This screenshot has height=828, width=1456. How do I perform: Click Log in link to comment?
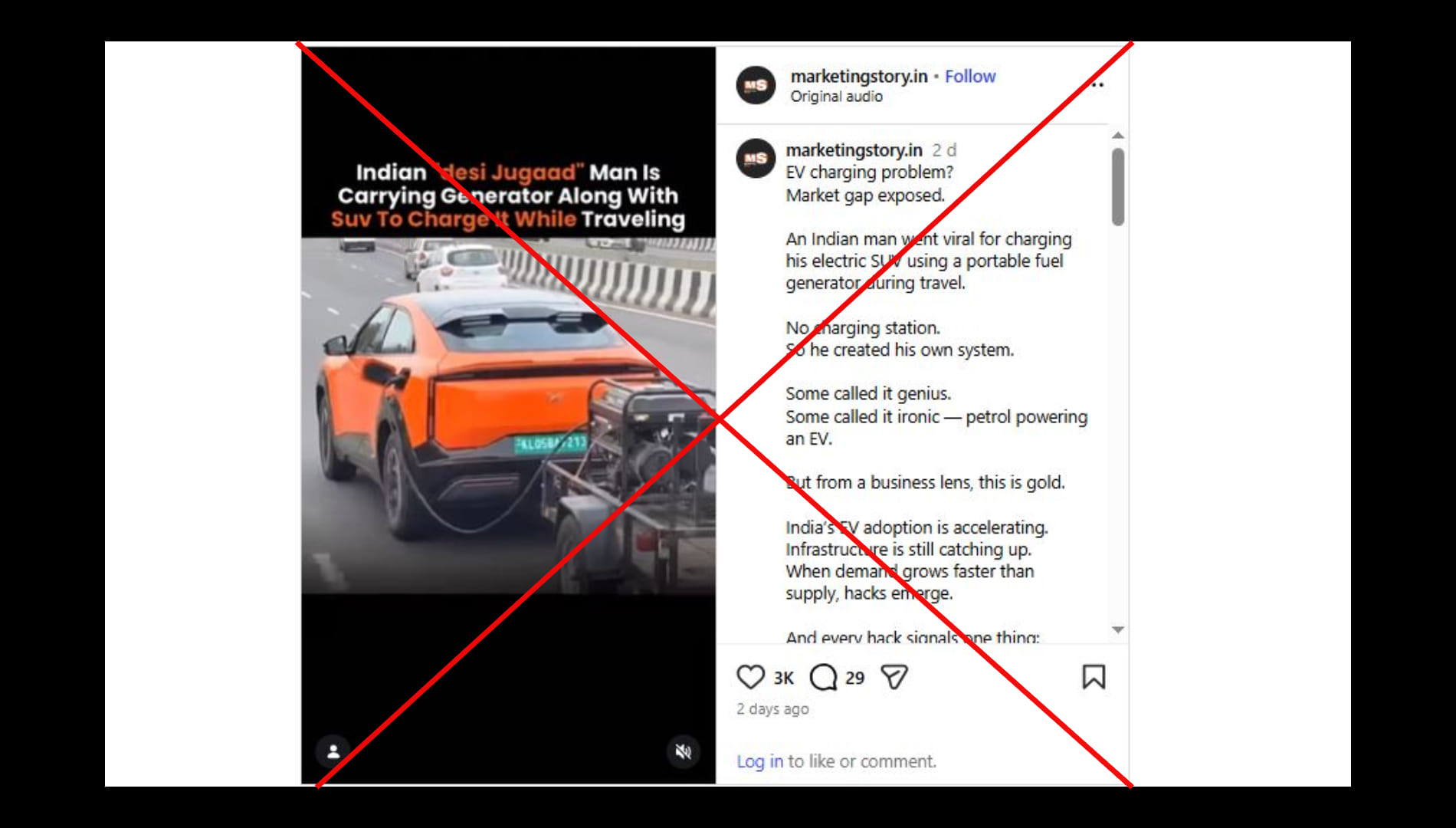(759, 761)
